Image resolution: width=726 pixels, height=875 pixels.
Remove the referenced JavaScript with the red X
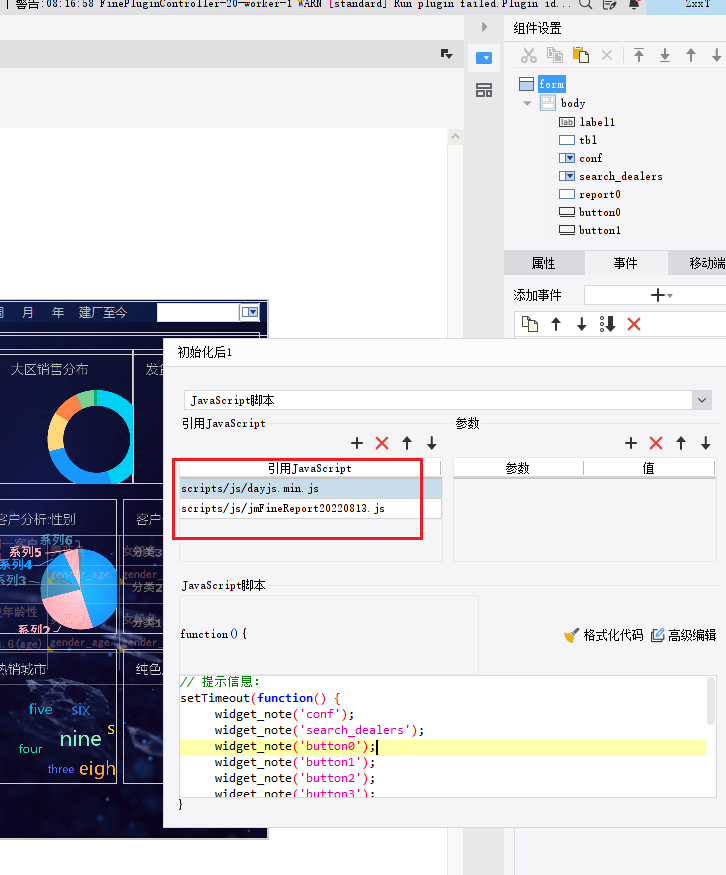382,443
